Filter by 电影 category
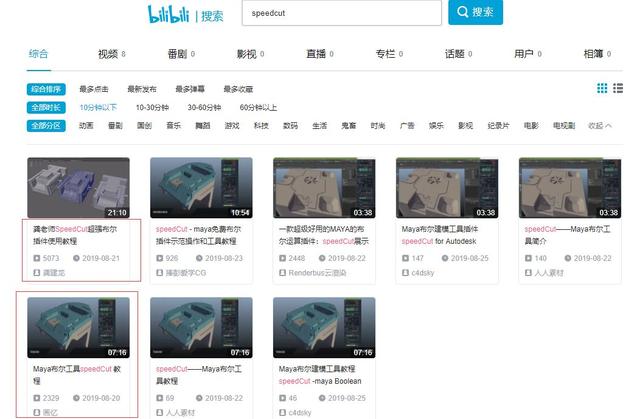This screenshot has width=640, height=419. [531, 126]
